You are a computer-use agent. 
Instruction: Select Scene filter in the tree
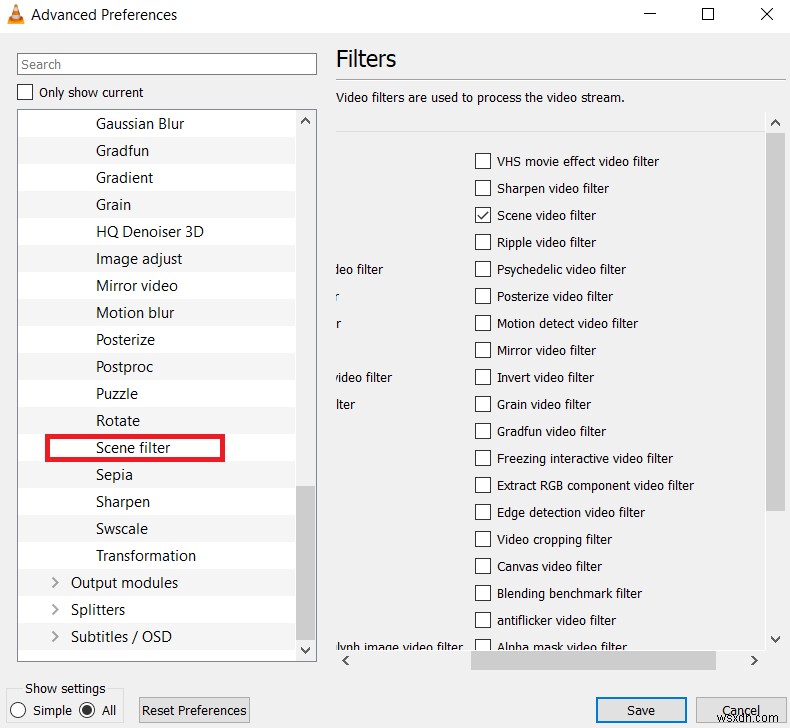pos(133,448)
